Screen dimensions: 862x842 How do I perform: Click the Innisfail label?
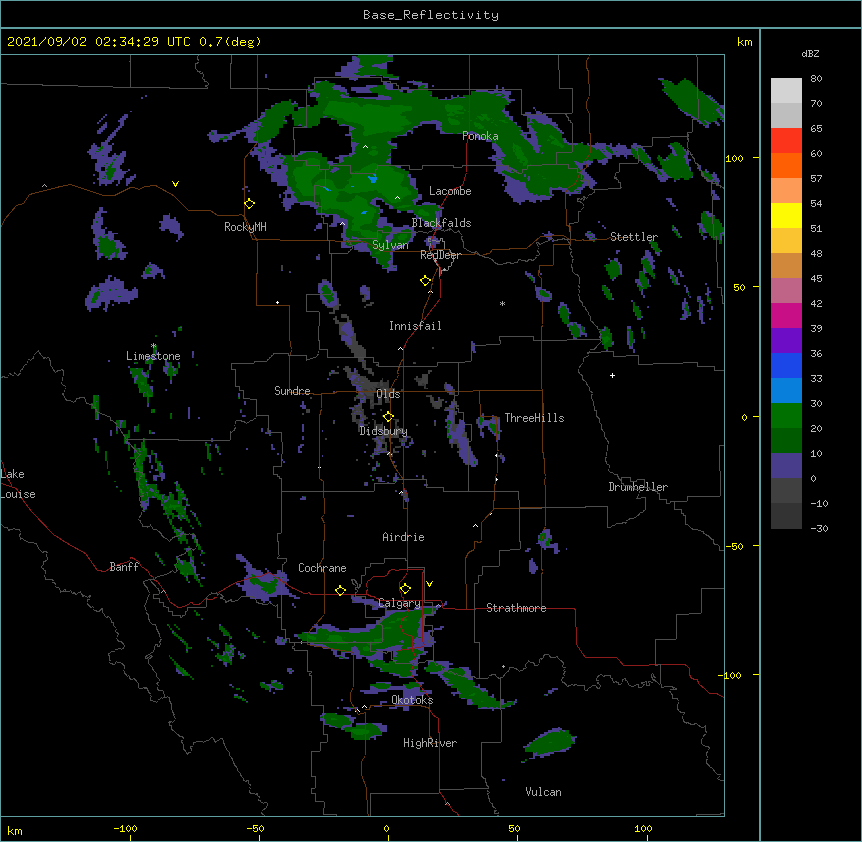415,326
